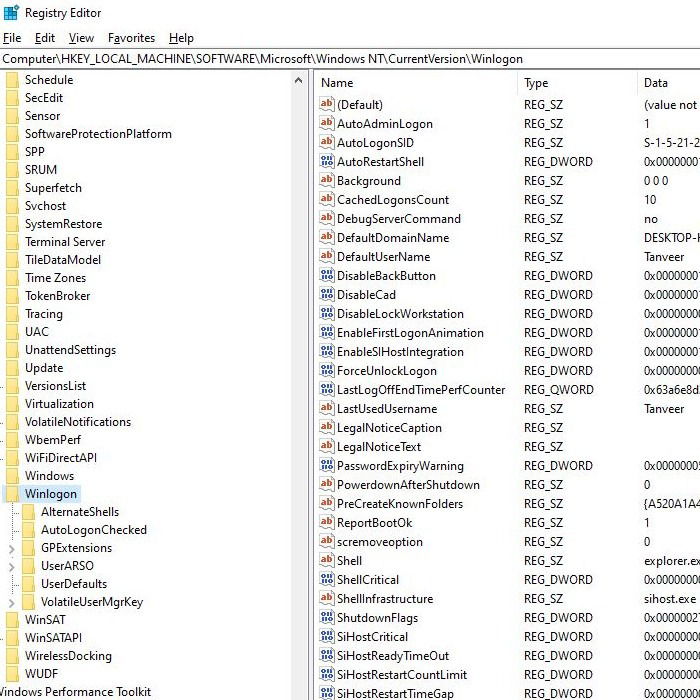Open the Help menu
The width and height of the screenshot is (700, 700).
[x=181, y=38]
